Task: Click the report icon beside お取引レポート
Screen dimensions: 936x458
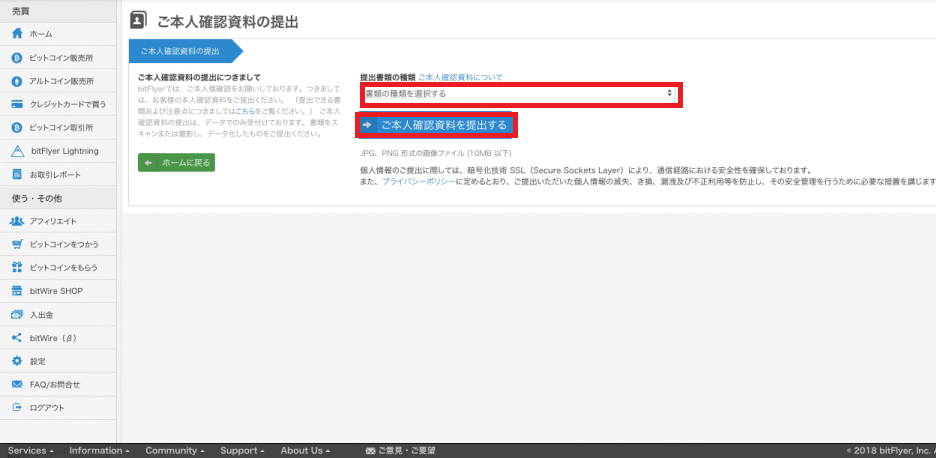Action: pos(17,175)
